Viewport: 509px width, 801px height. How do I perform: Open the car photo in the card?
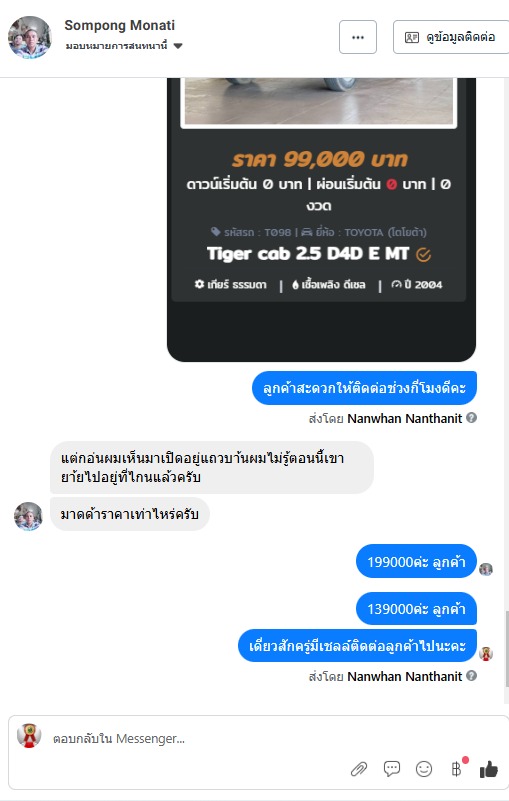[318, 101]
